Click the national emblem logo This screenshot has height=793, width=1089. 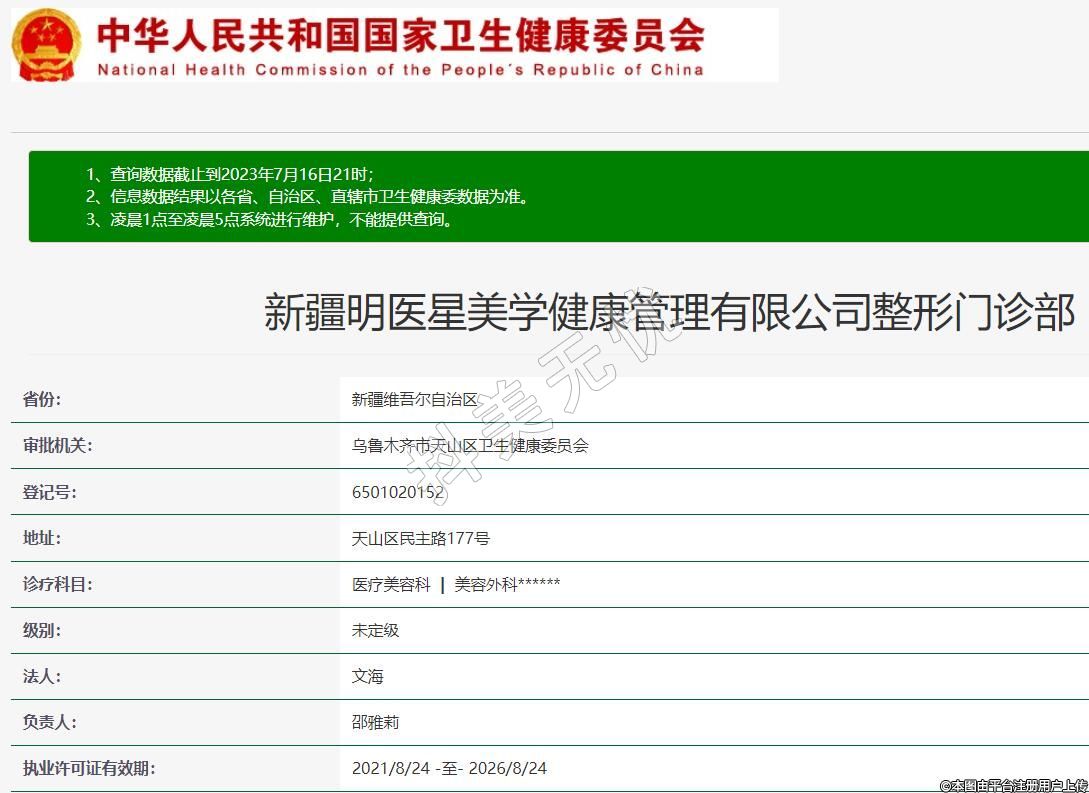(x=47, y=45)
